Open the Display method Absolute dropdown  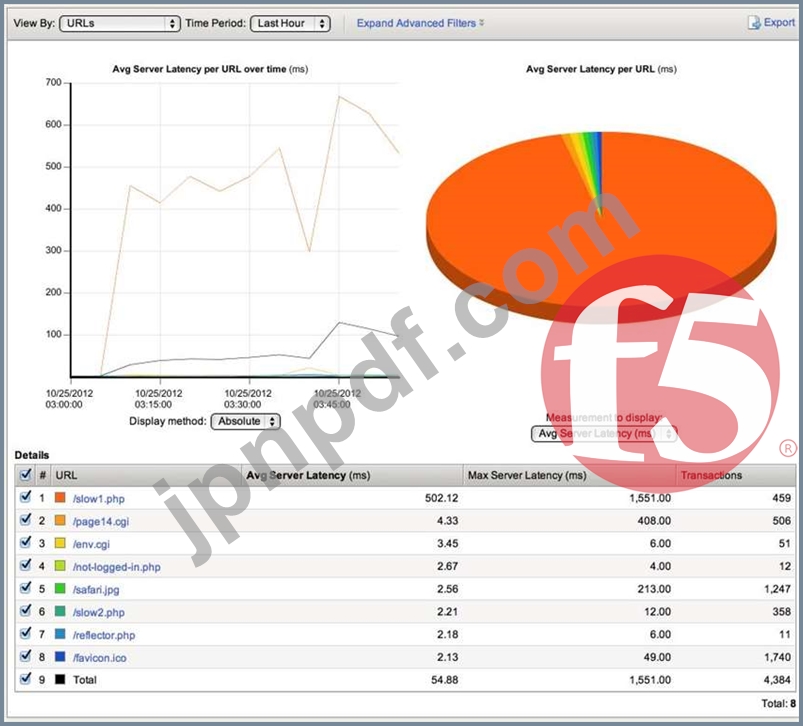[x=245, y=421]
